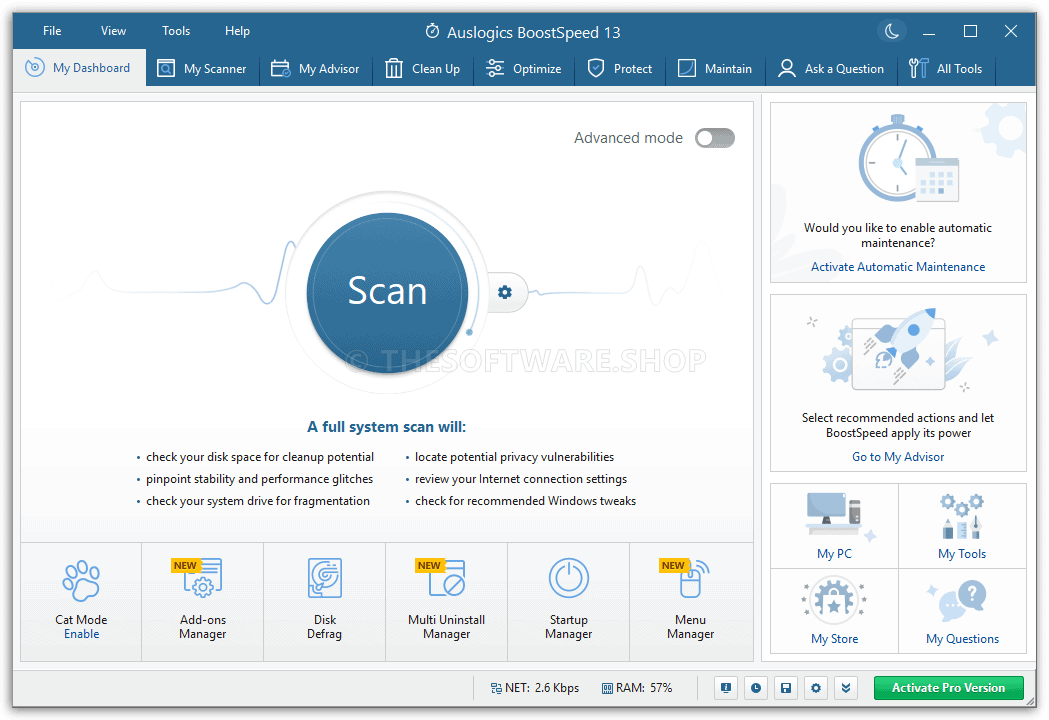
Task: Click 'check your disk space for cleanup potential'
Action: [x=260, y=457]
